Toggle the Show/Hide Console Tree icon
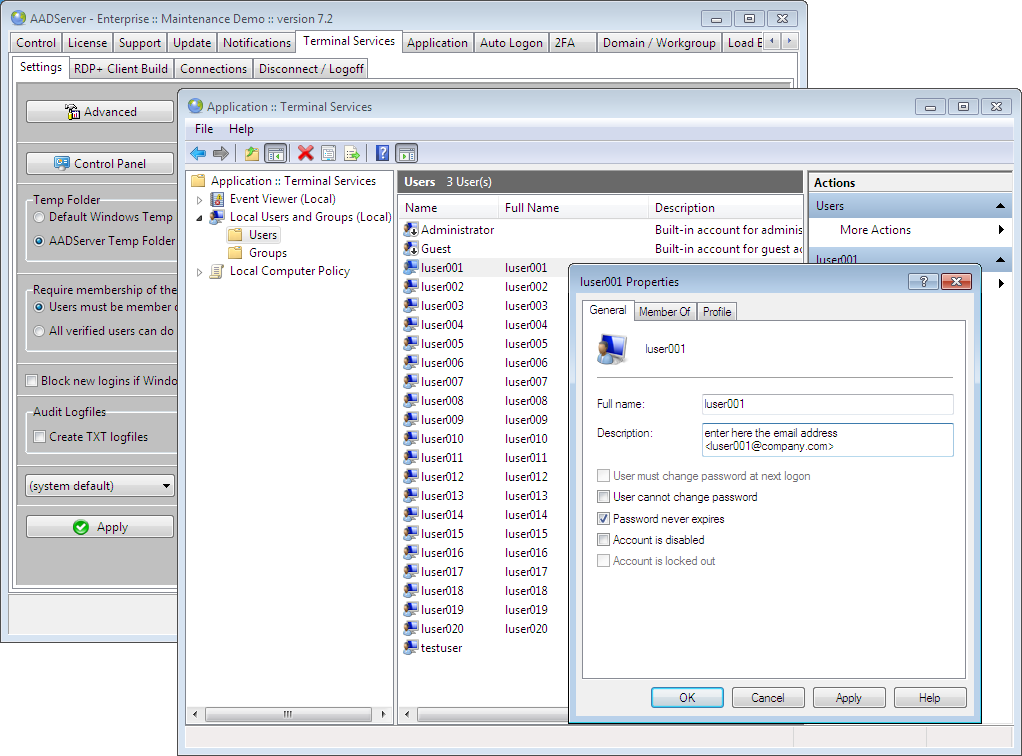Screen dimensions: 1022x756 pyautogui.click(x=275, y=153)
